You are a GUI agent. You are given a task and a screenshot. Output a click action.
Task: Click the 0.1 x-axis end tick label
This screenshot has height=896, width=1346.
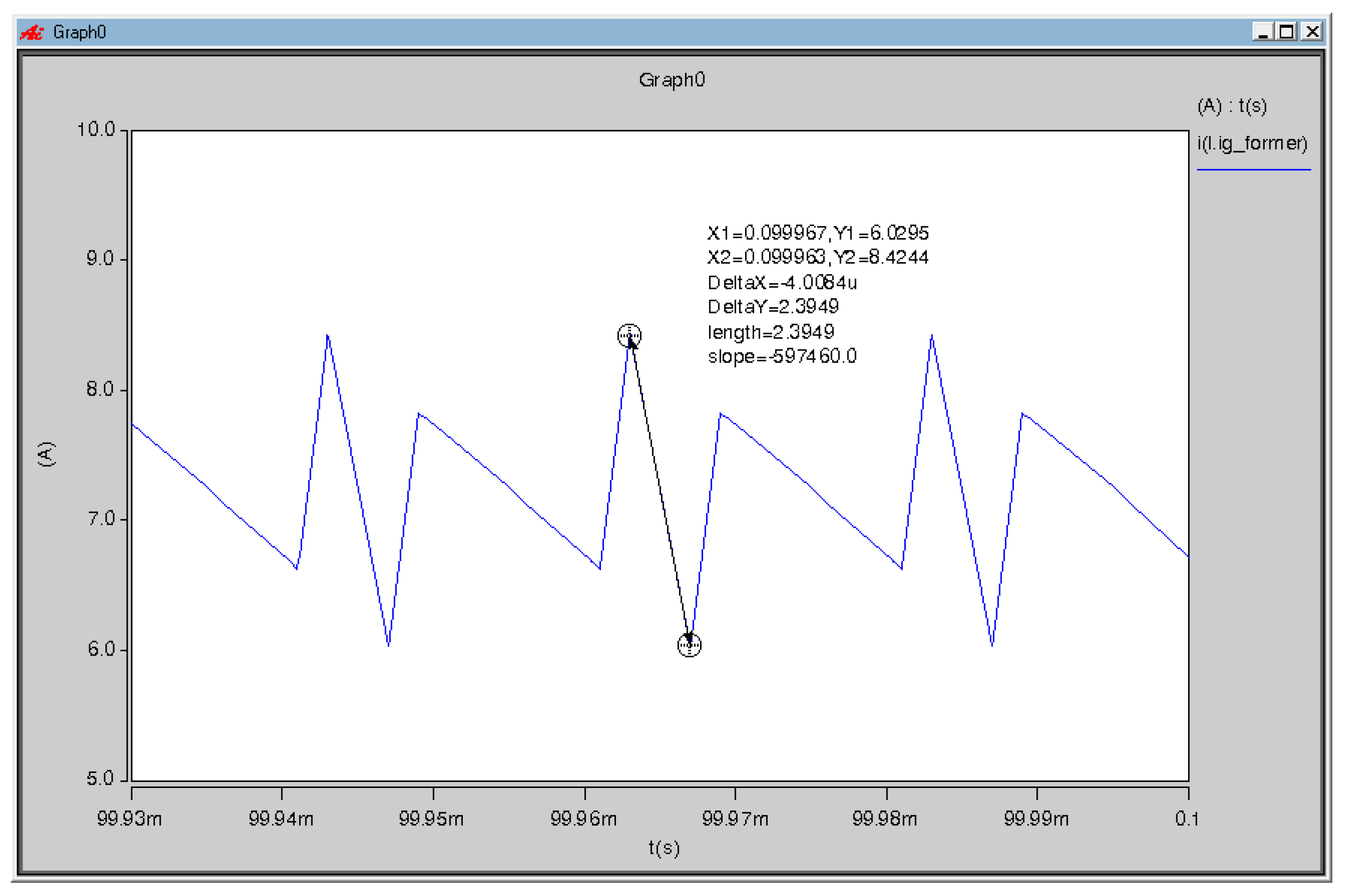[x=1187, y=819]
